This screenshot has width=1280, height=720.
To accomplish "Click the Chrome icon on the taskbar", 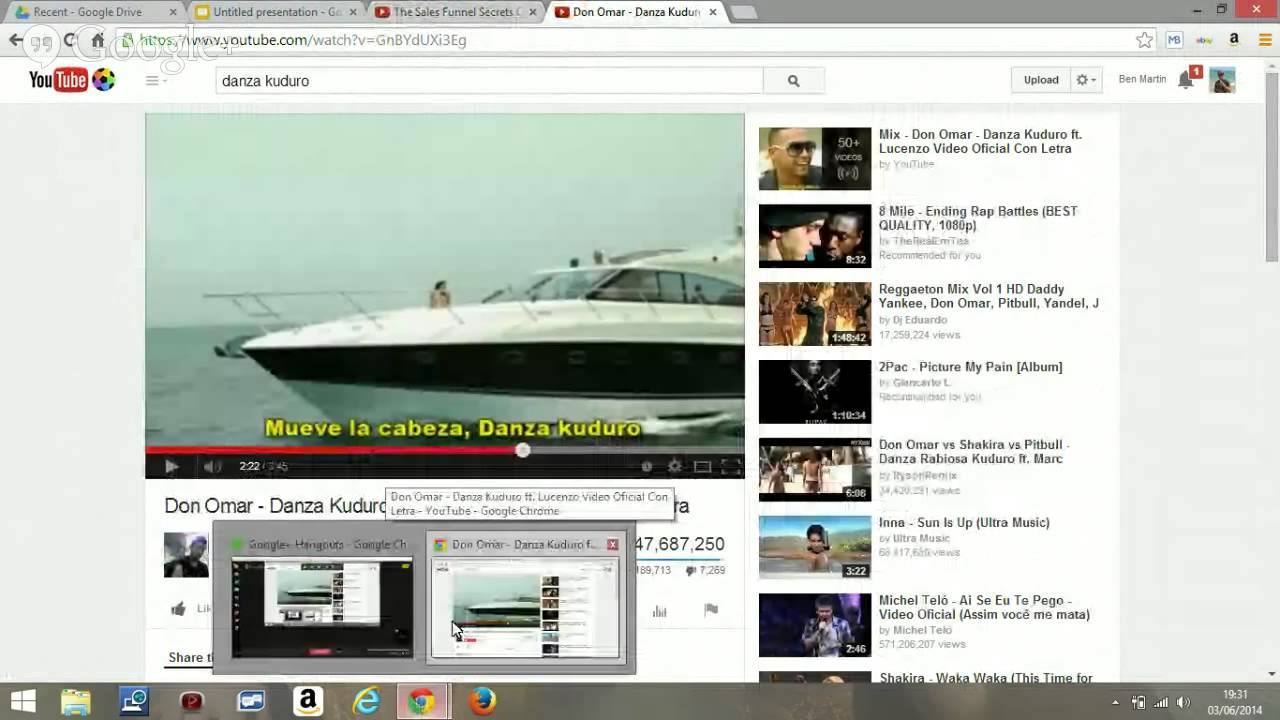I will (x=422, y=702).
